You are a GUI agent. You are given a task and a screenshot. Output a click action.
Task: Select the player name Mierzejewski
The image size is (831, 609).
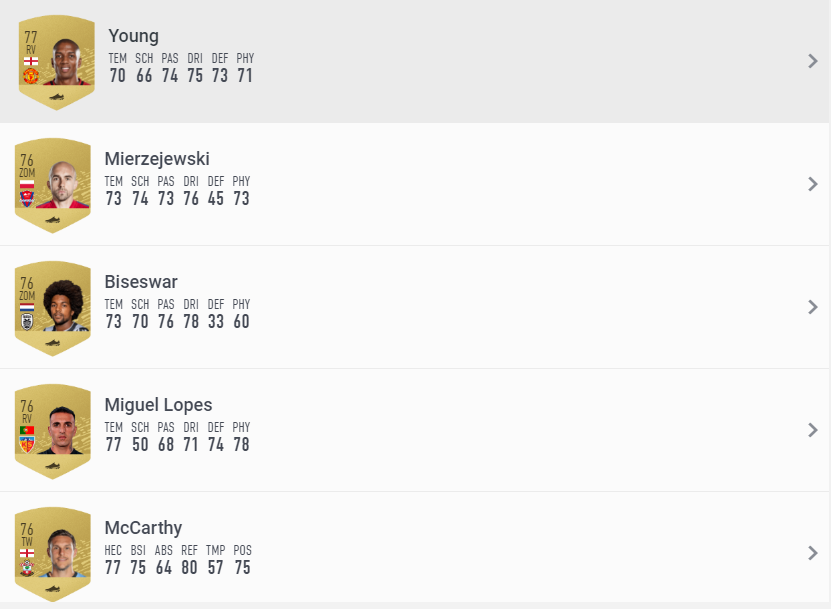[157, 159]
